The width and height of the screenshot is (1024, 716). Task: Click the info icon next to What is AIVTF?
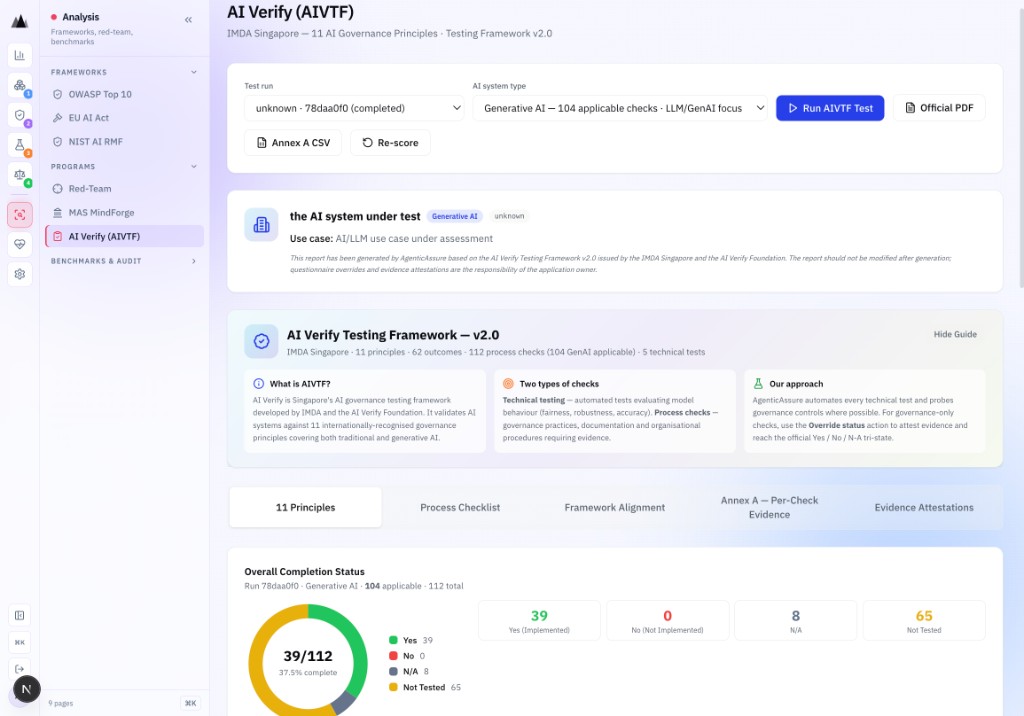tap(259, 383)
